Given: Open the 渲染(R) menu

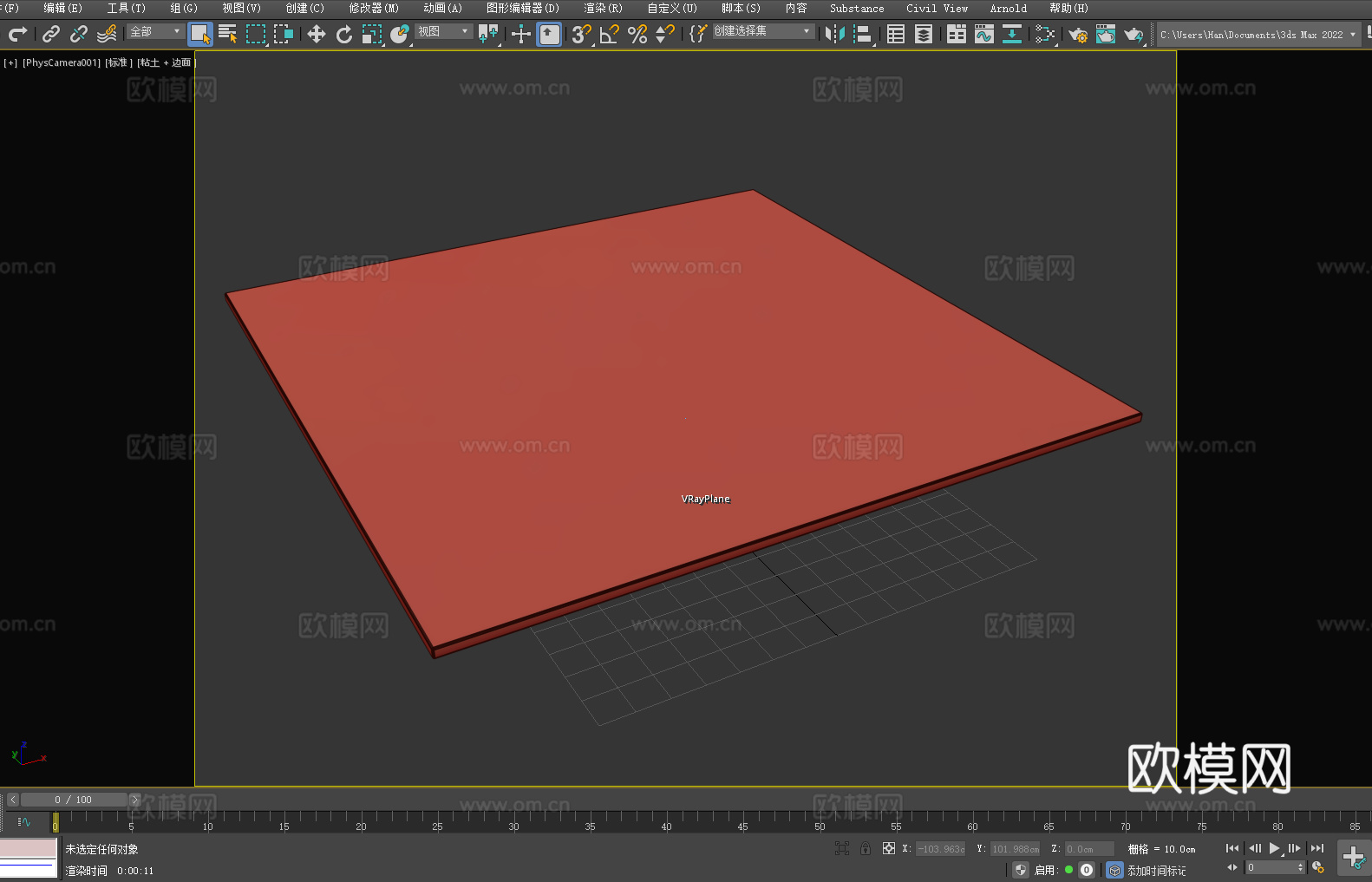Looking at the screenshot, I should coord(603,8).
